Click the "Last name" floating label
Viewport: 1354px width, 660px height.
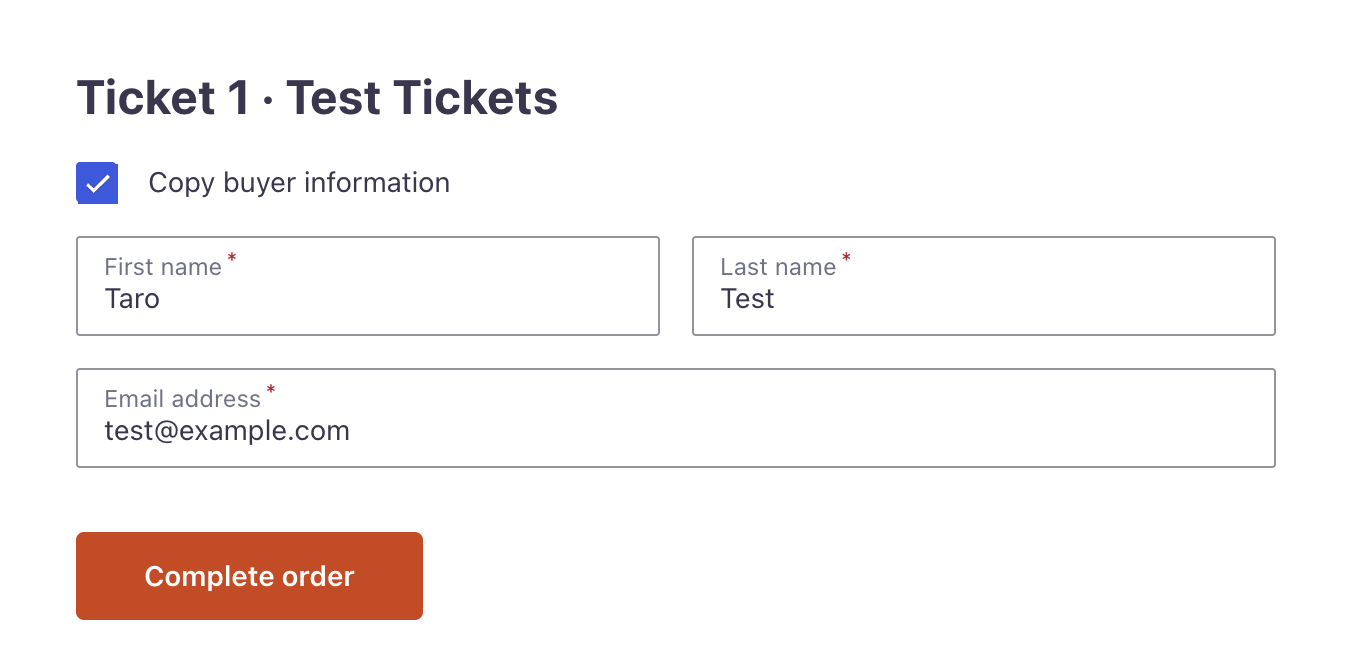[x=778, y=267]
